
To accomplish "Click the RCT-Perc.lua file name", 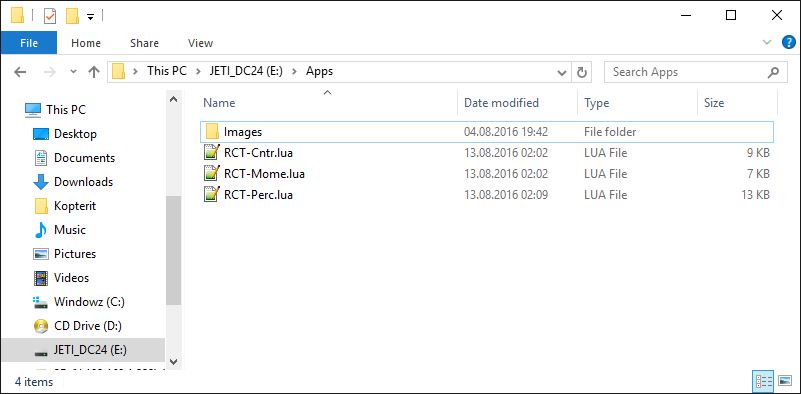I will [258, 195].
